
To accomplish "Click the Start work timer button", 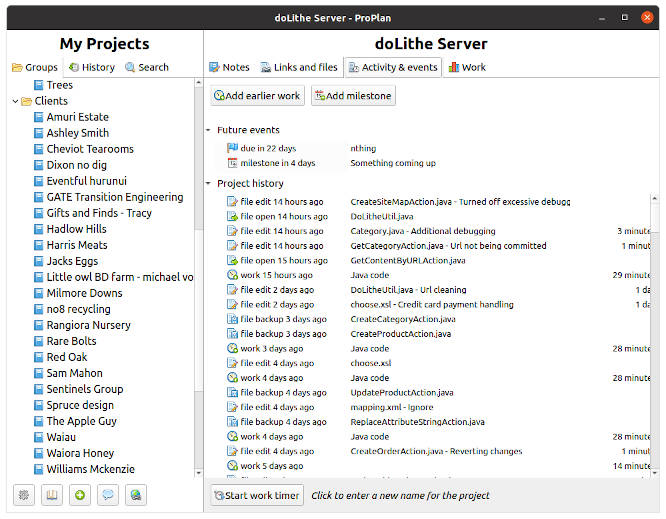I will point(257,495).
